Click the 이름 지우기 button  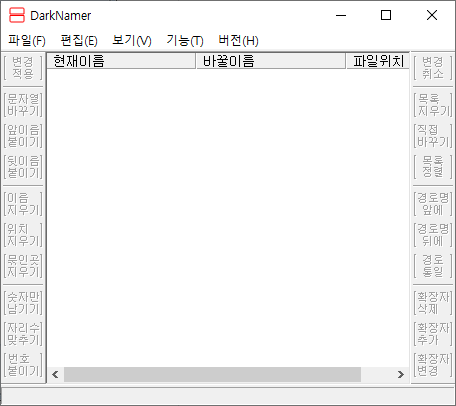tap(23, 204)
